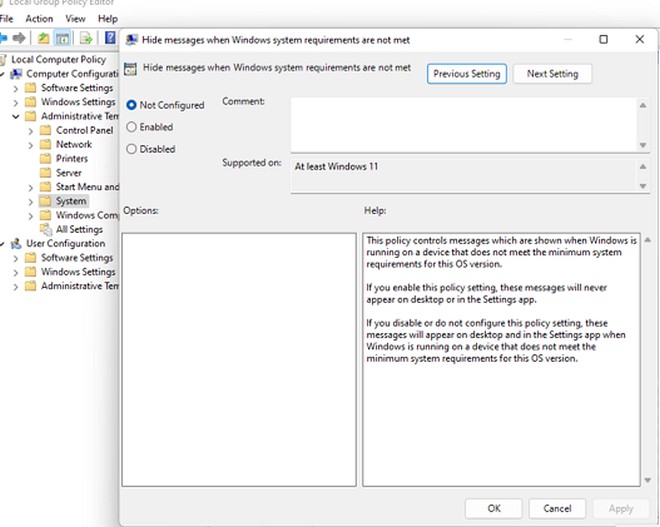Screen dimensions: 660x527
Task: Select the Computer Configuration node icon
Action: [x=16, y=74]
